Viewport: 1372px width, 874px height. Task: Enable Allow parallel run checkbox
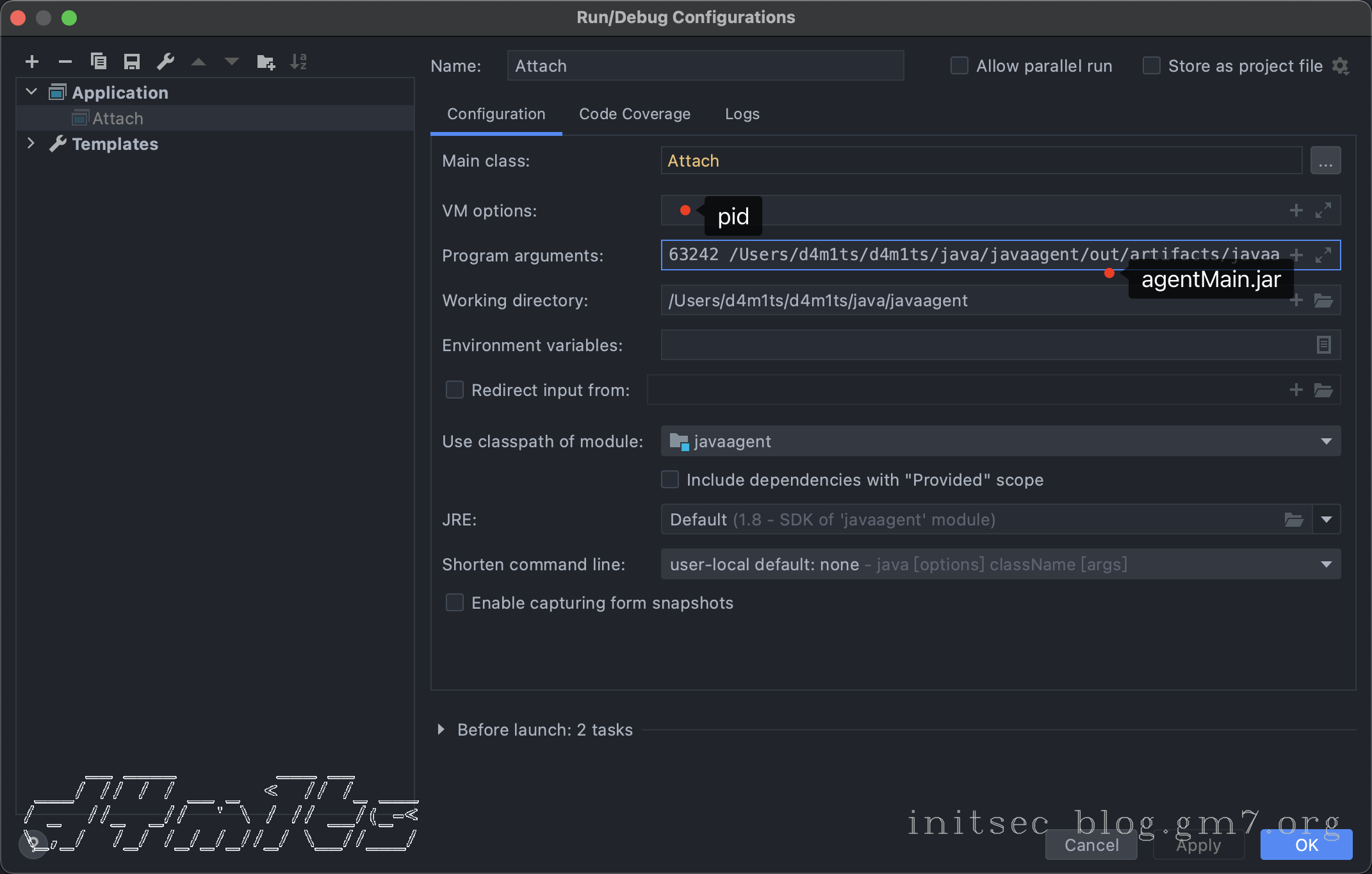(x=959, y=65)
